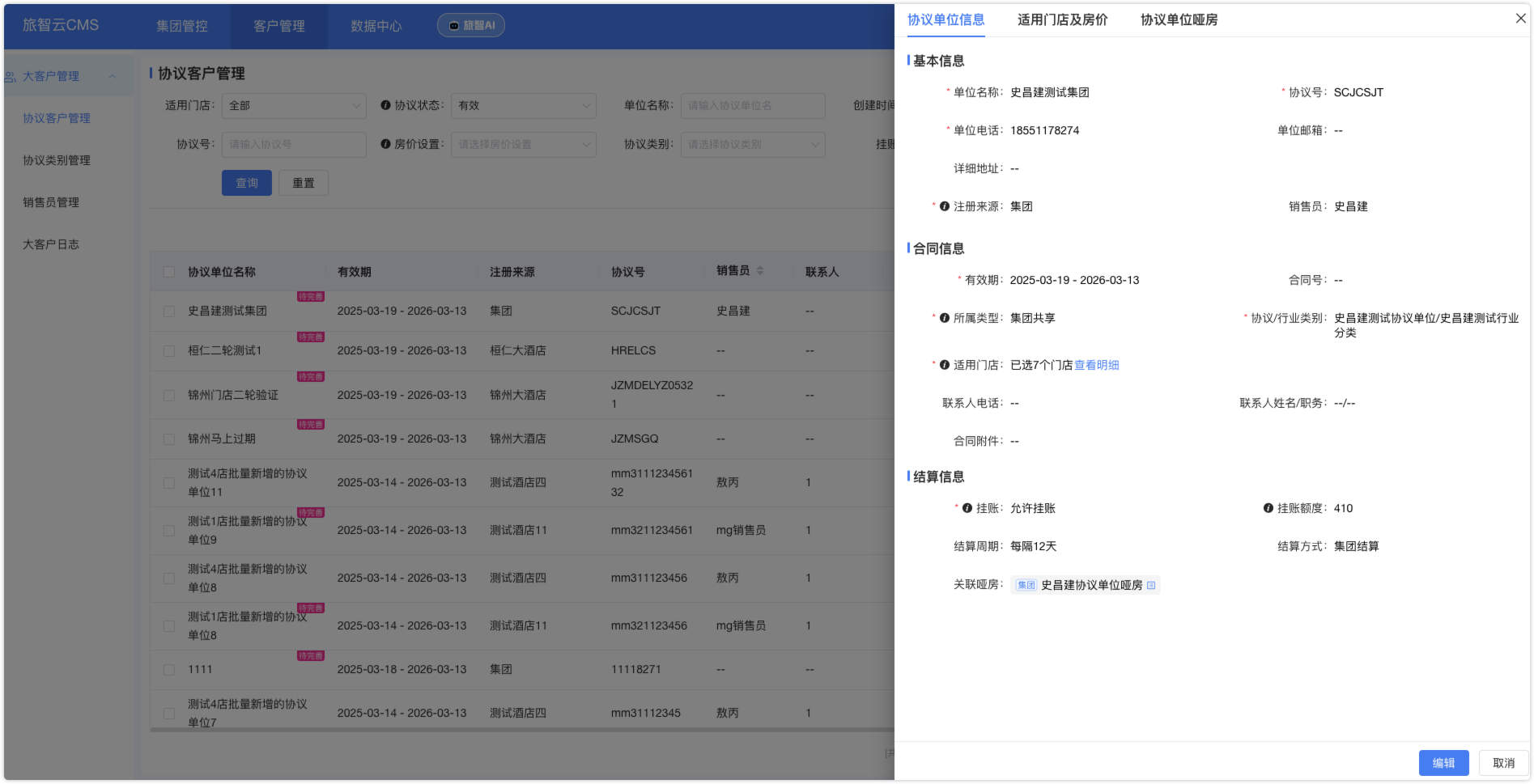This screenshot has width=1534, height=784.
Task: Click the info icon beside 挂账 label
Action: coord(967,508)
